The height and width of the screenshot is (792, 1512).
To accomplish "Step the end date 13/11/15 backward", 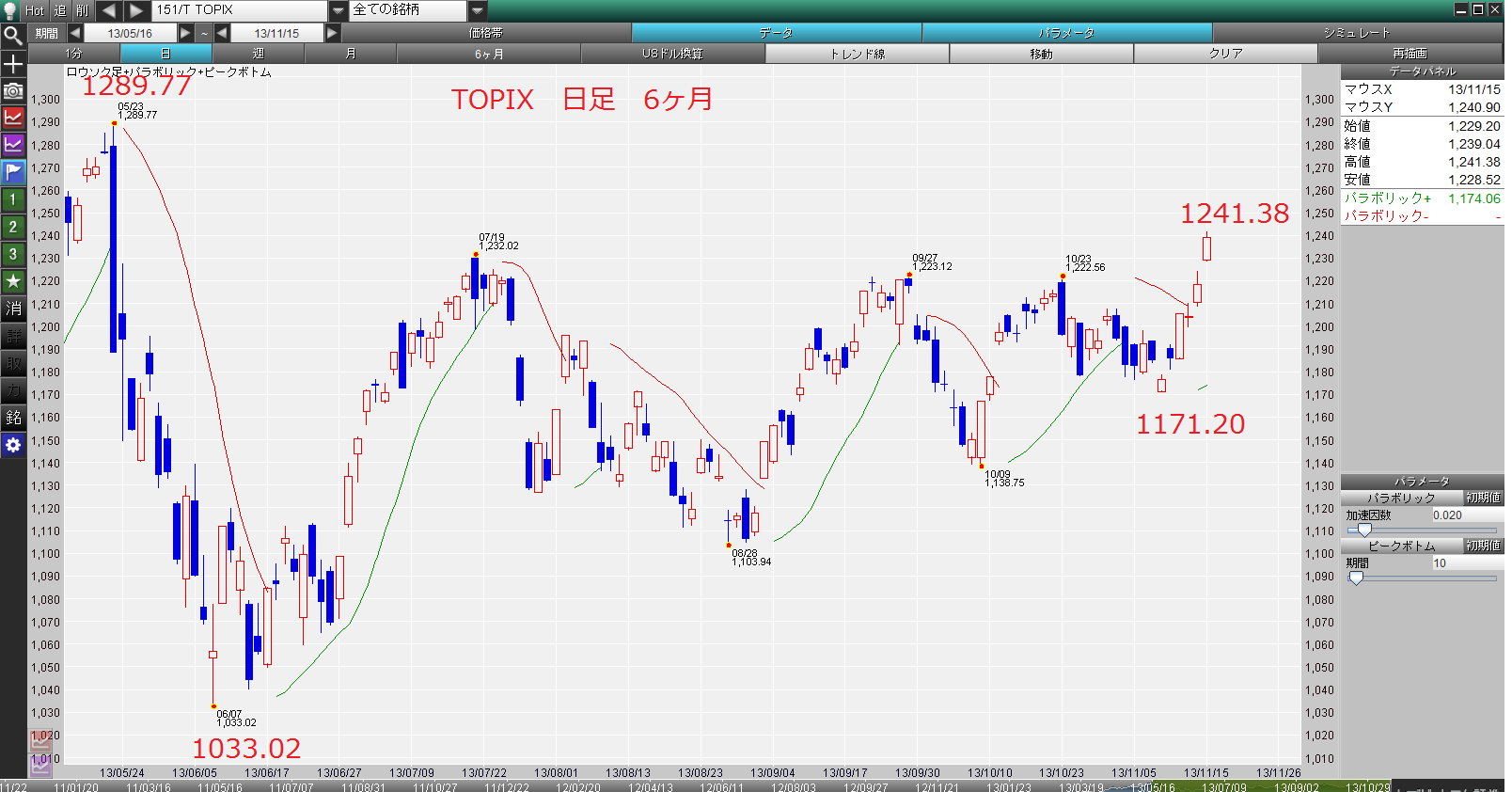I will 222,33.
